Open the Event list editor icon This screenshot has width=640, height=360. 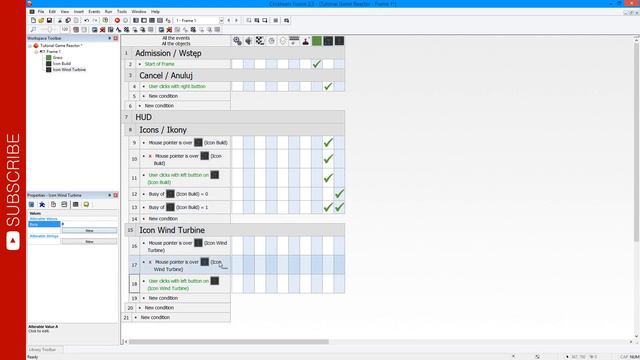(160, 20)
